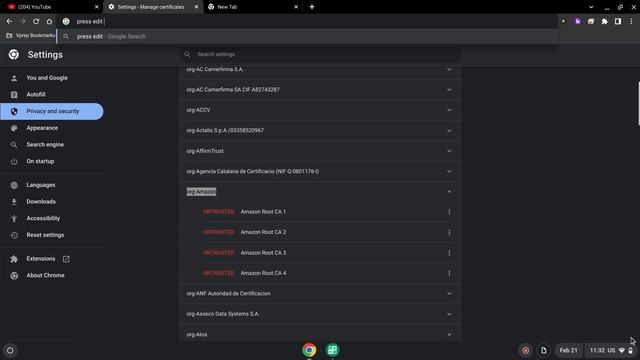The image size is (640, 360).
Task: Open more actions for Amazon Root CA 3
Action: pos(449,253)
